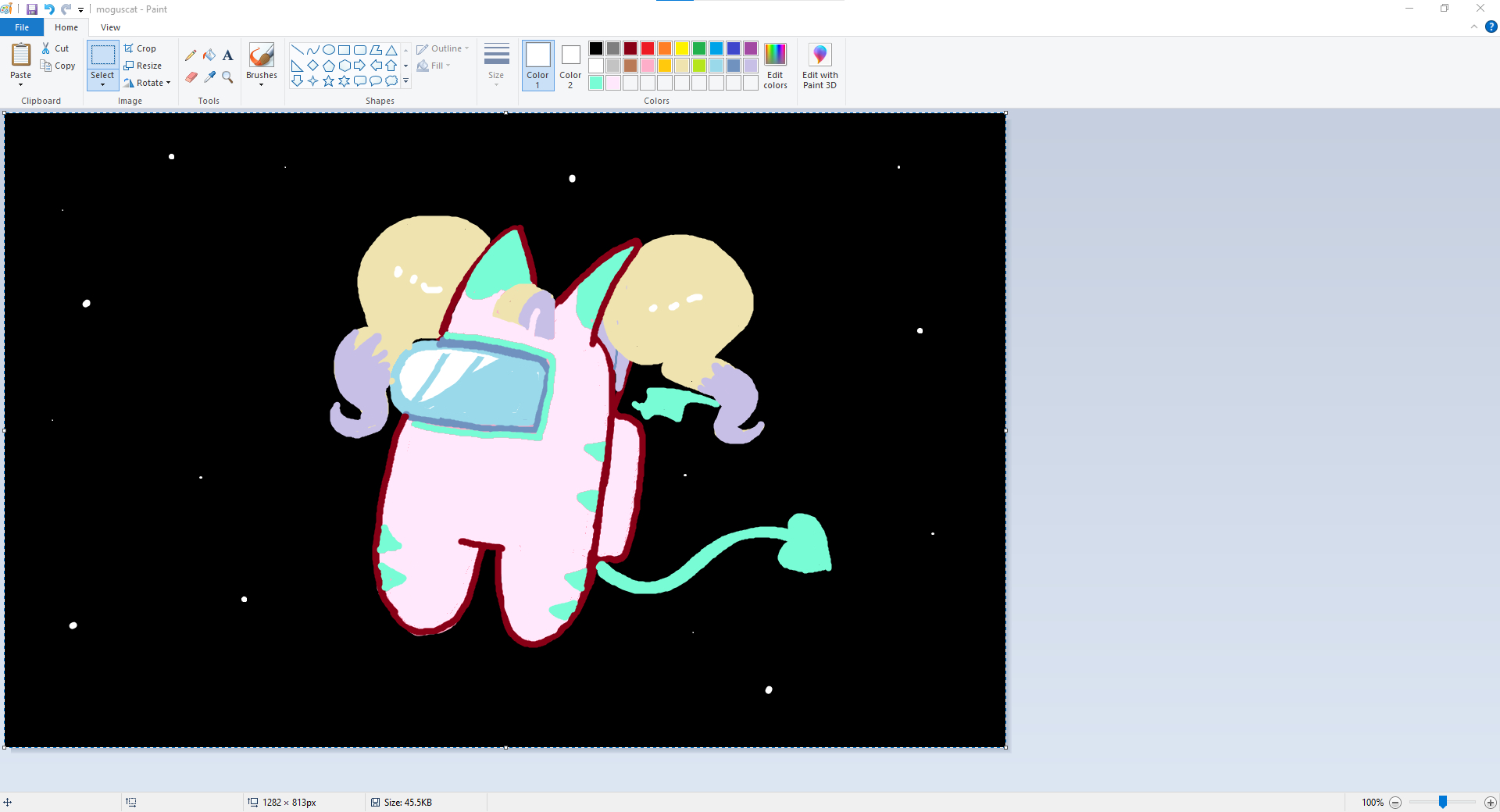Viewport: 1500px width, 812px height.
Task: Open the File menu
Action: (22, 27)
